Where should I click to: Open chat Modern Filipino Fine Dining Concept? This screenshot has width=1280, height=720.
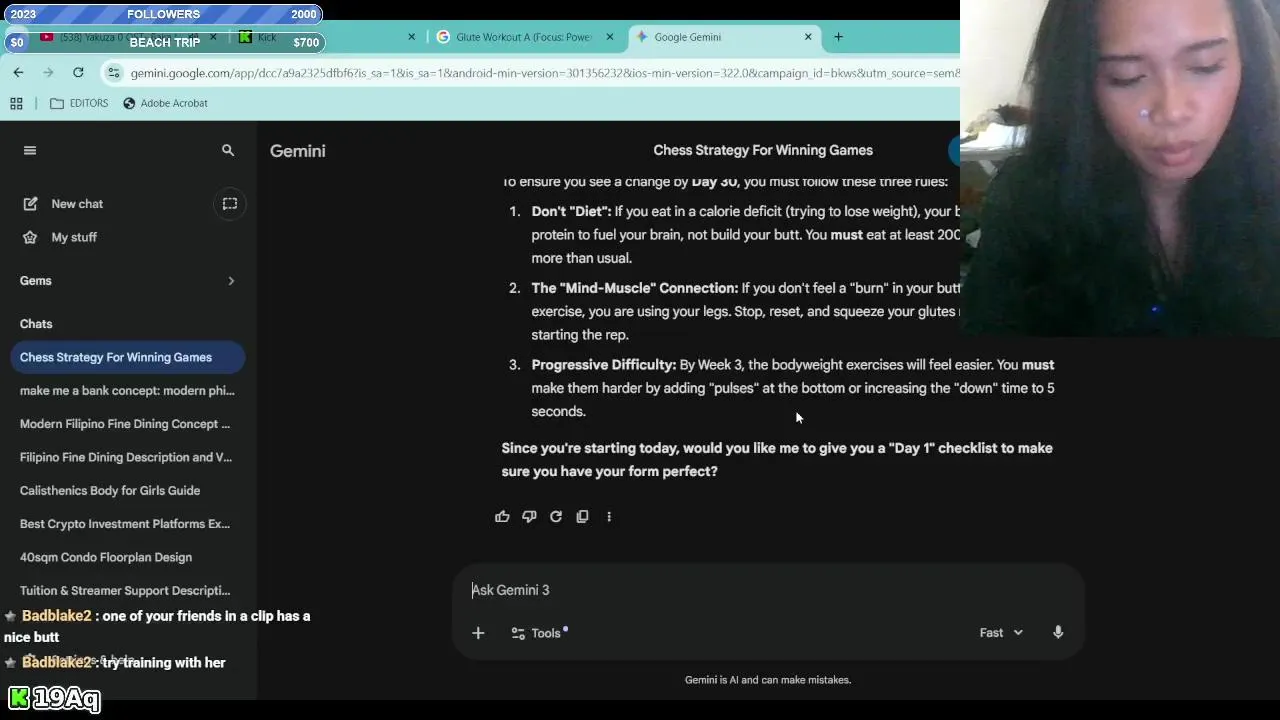click(128, 424)
